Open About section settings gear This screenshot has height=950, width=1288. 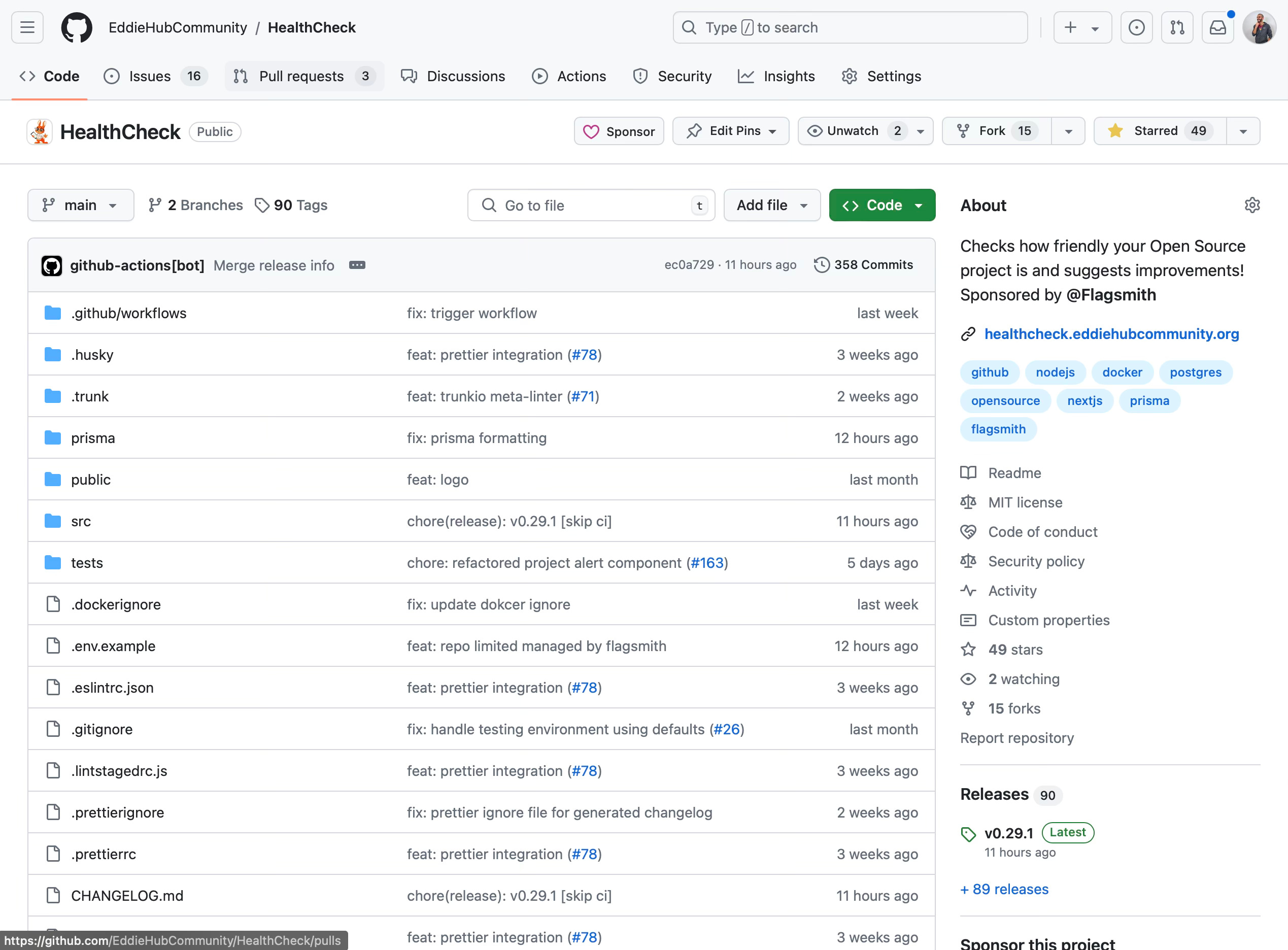click(1252, 206)
